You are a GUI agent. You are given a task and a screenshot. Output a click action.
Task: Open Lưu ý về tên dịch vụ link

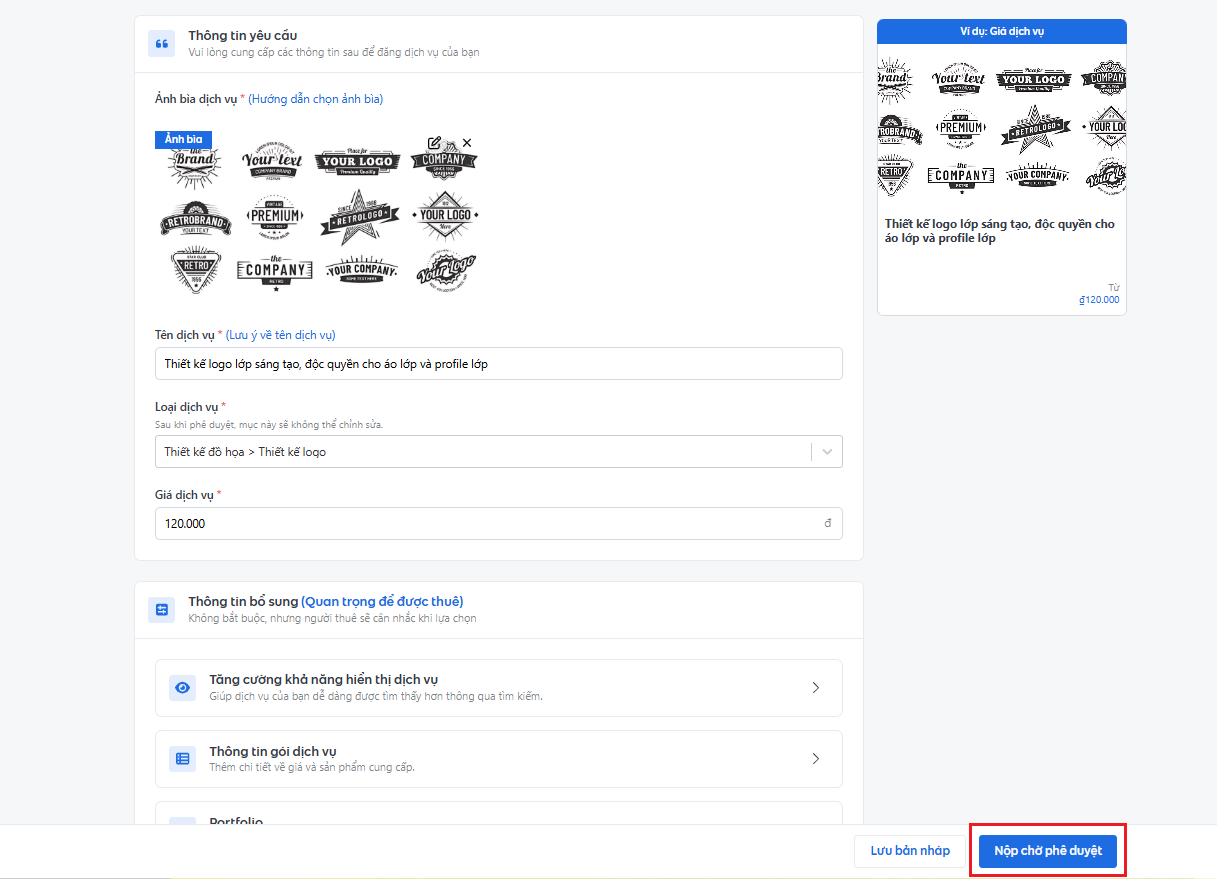[287, 335]
